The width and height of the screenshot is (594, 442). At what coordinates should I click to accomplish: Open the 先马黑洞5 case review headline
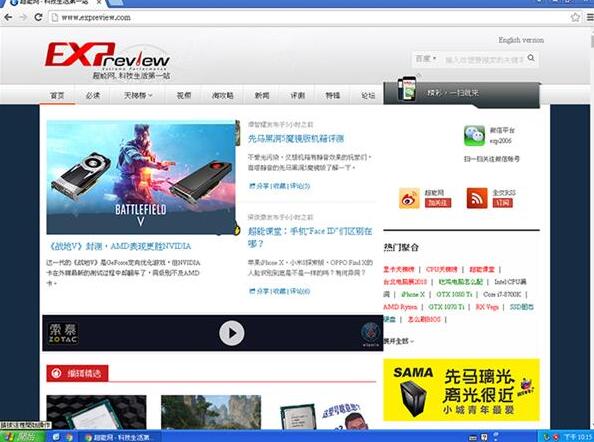click(x=296, y=139)
